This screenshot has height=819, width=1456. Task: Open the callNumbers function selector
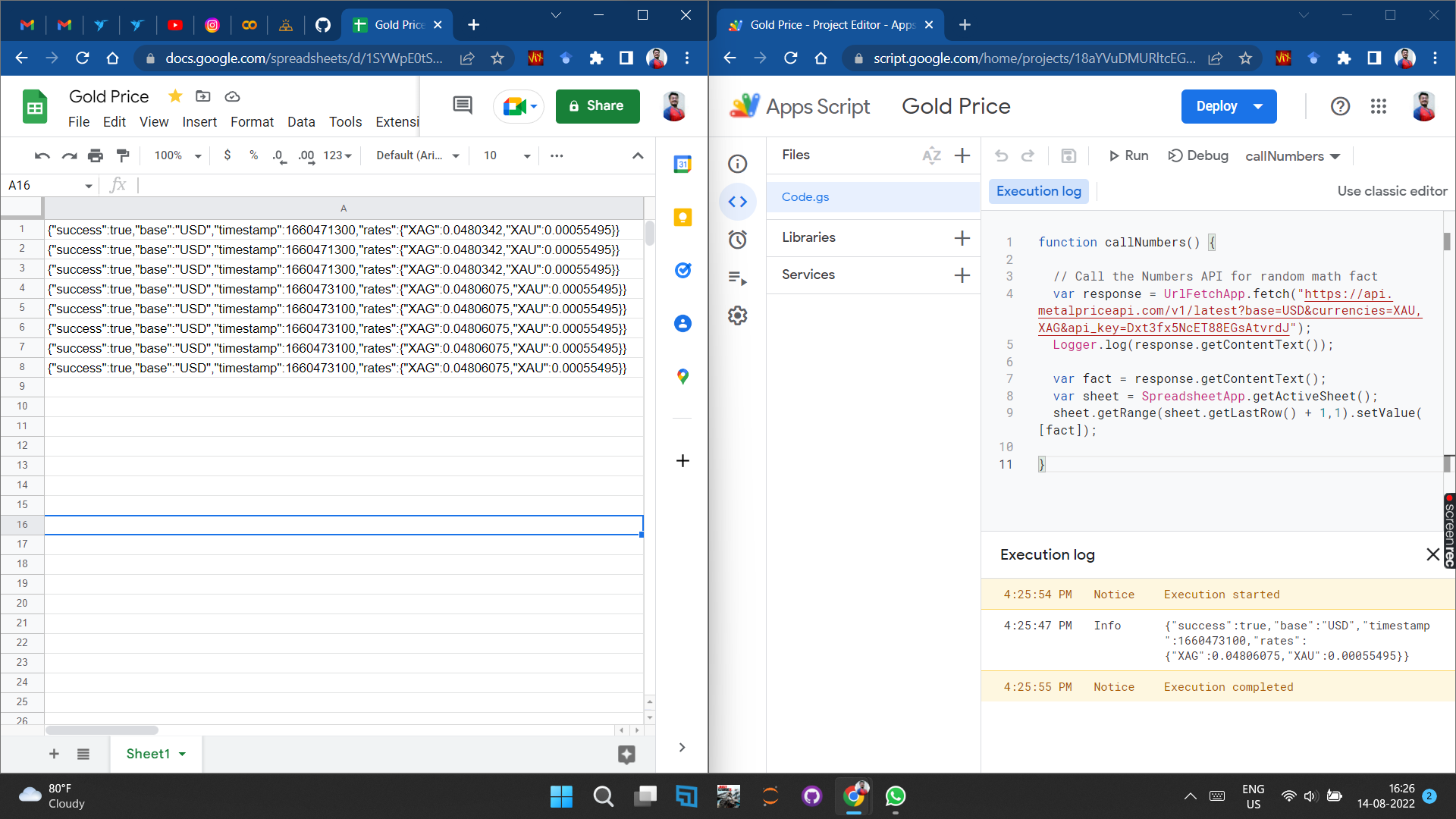click(x=1293, y=155)
